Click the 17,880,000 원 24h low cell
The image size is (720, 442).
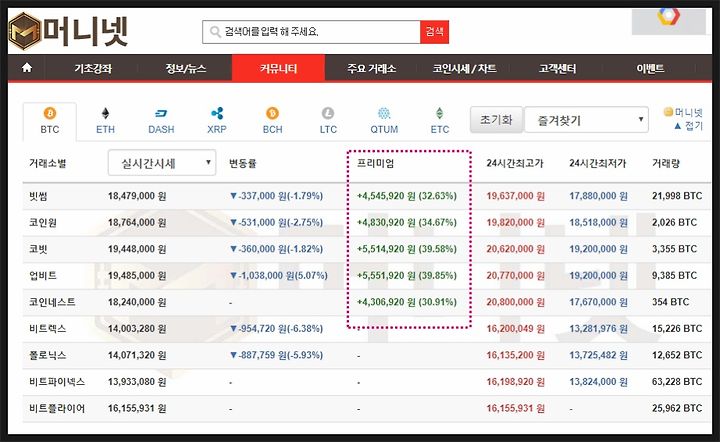598,196
